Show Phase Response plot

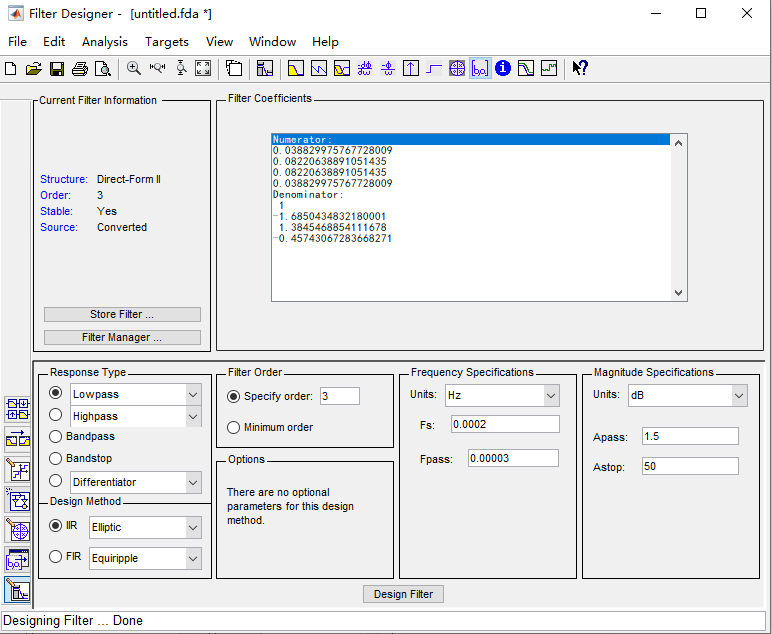point(319,68)
